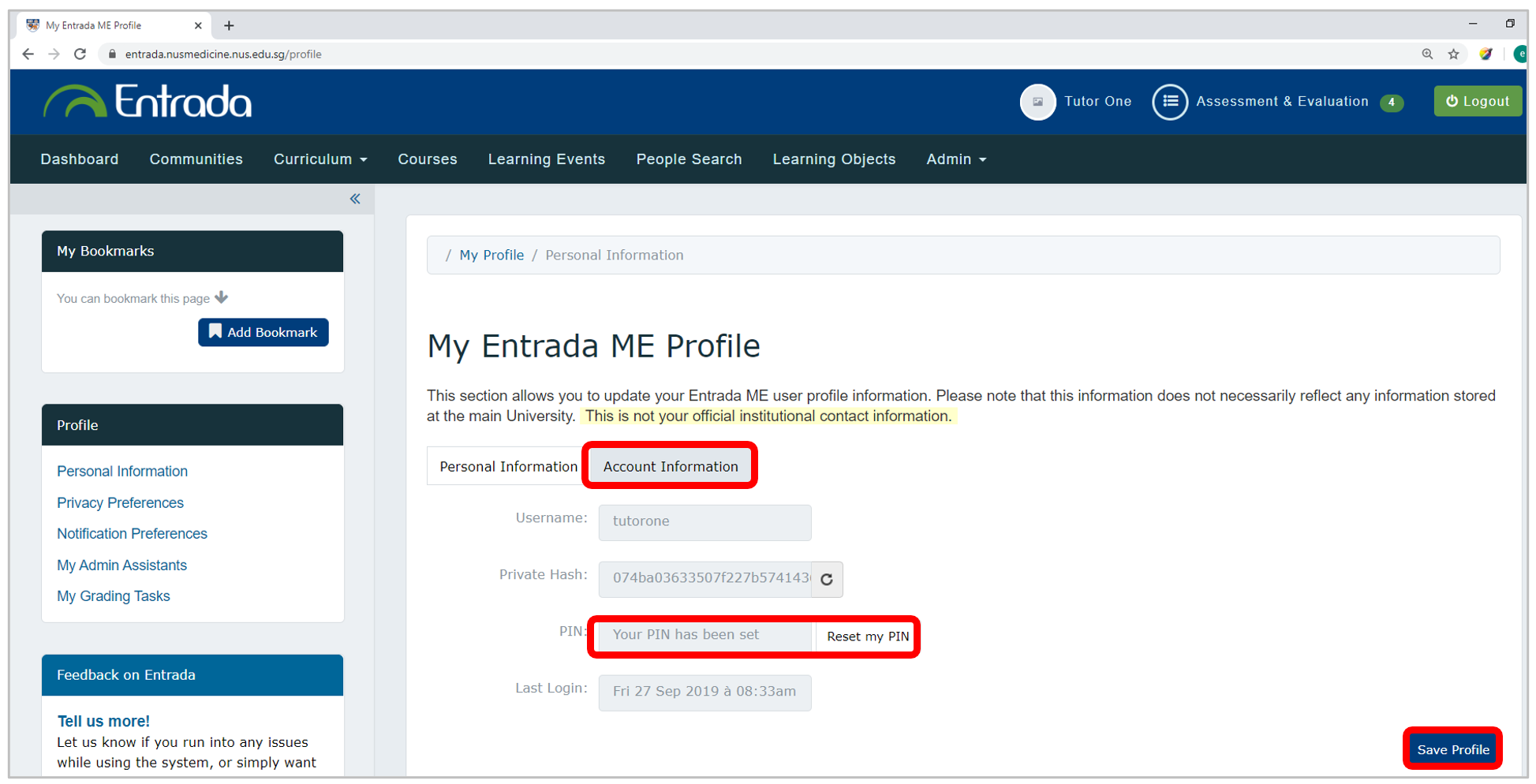
Task: Save the profile
Action: (x=1452, y=749)
